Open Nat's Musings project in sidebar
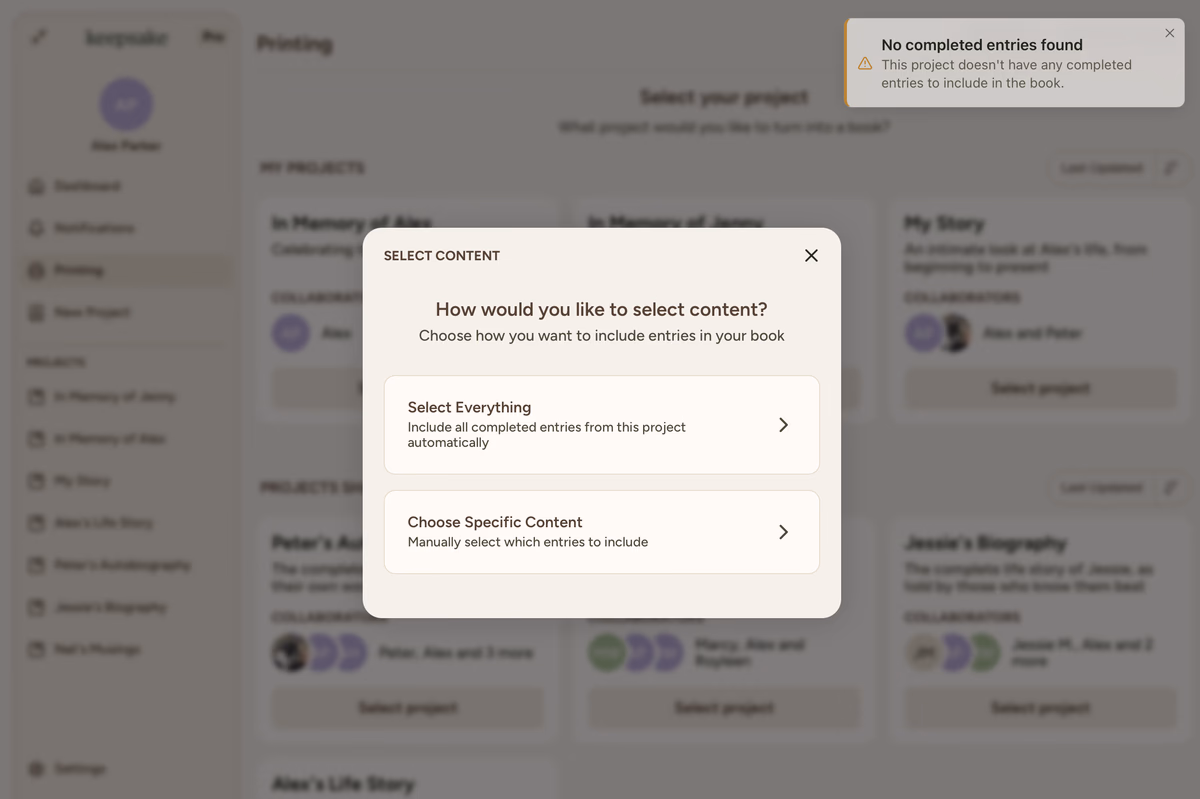1200x799 pixels. (97, 649)
